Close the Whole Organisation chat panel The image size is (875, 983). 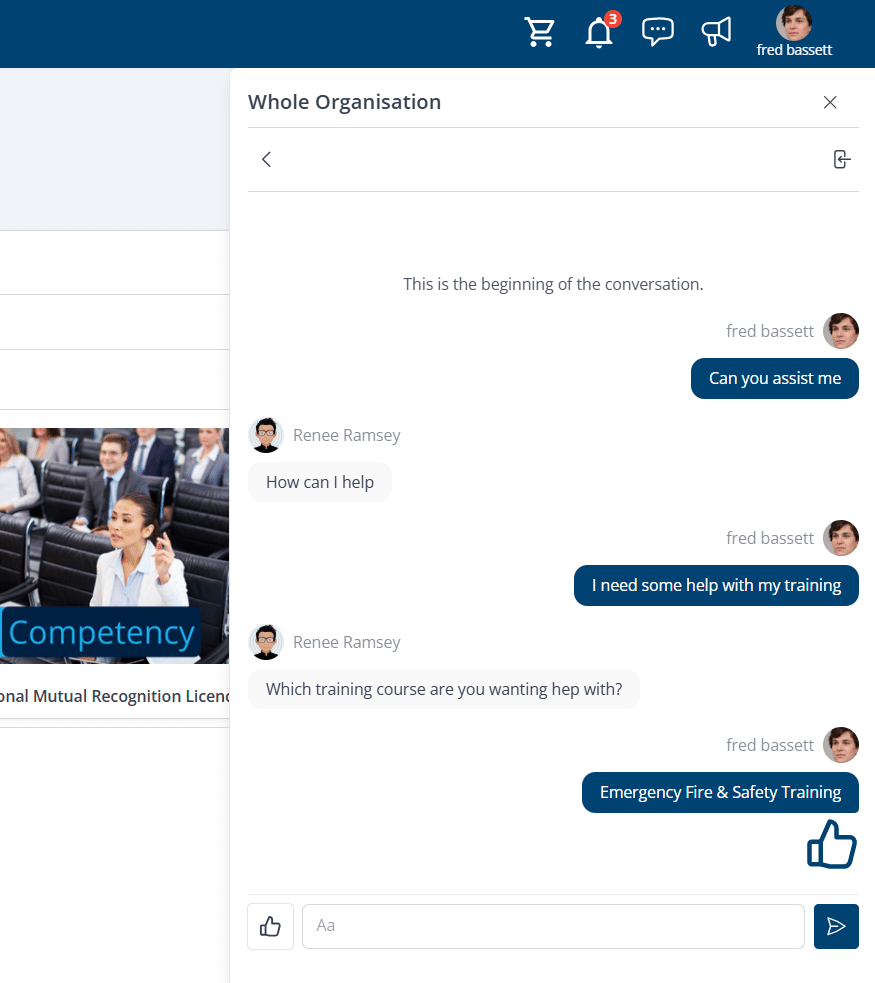tap(830, 102)
